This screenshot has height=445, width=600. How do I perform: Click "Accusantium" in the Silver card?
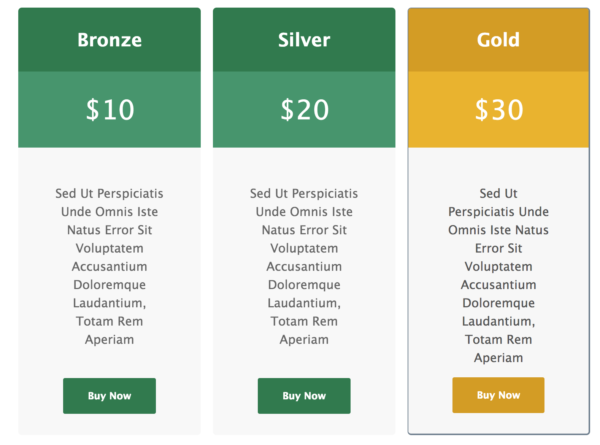(x=304, y=267)
